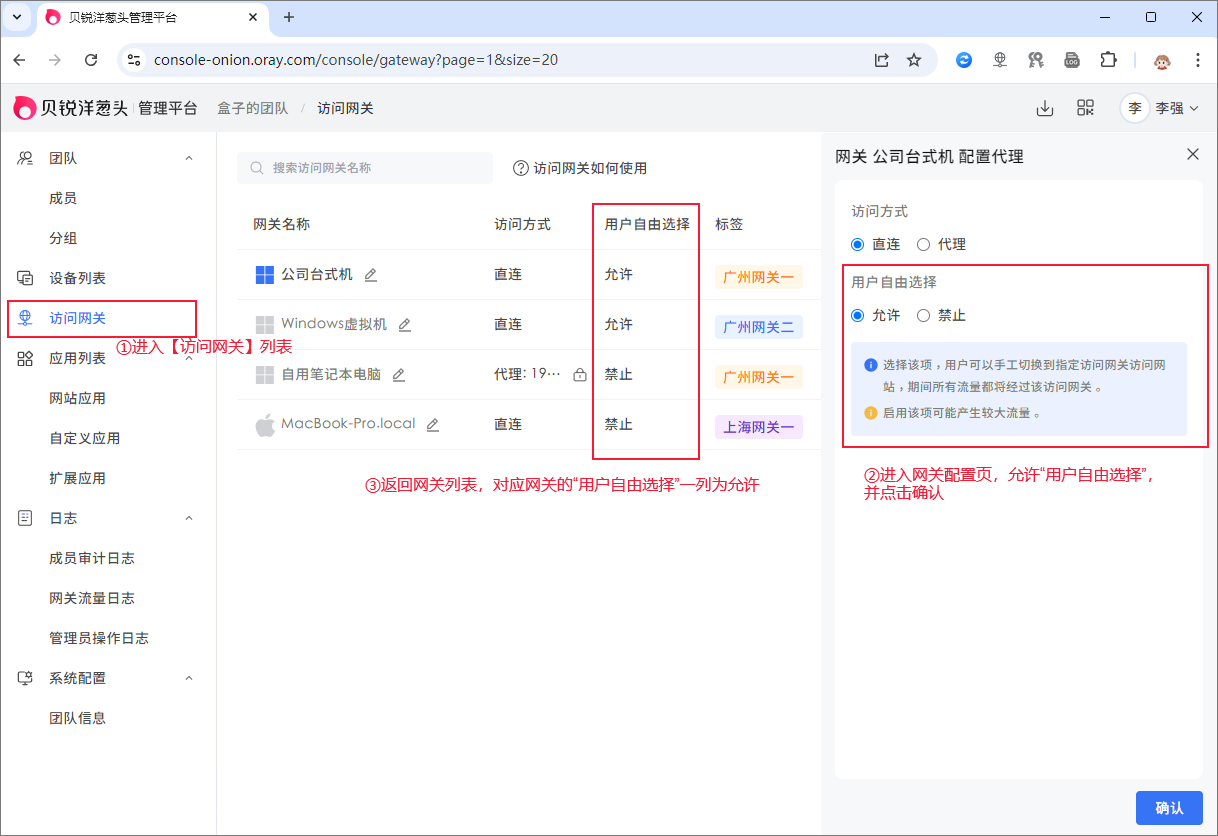
Task: Click the blue sync extension icon
Action: 964,60
